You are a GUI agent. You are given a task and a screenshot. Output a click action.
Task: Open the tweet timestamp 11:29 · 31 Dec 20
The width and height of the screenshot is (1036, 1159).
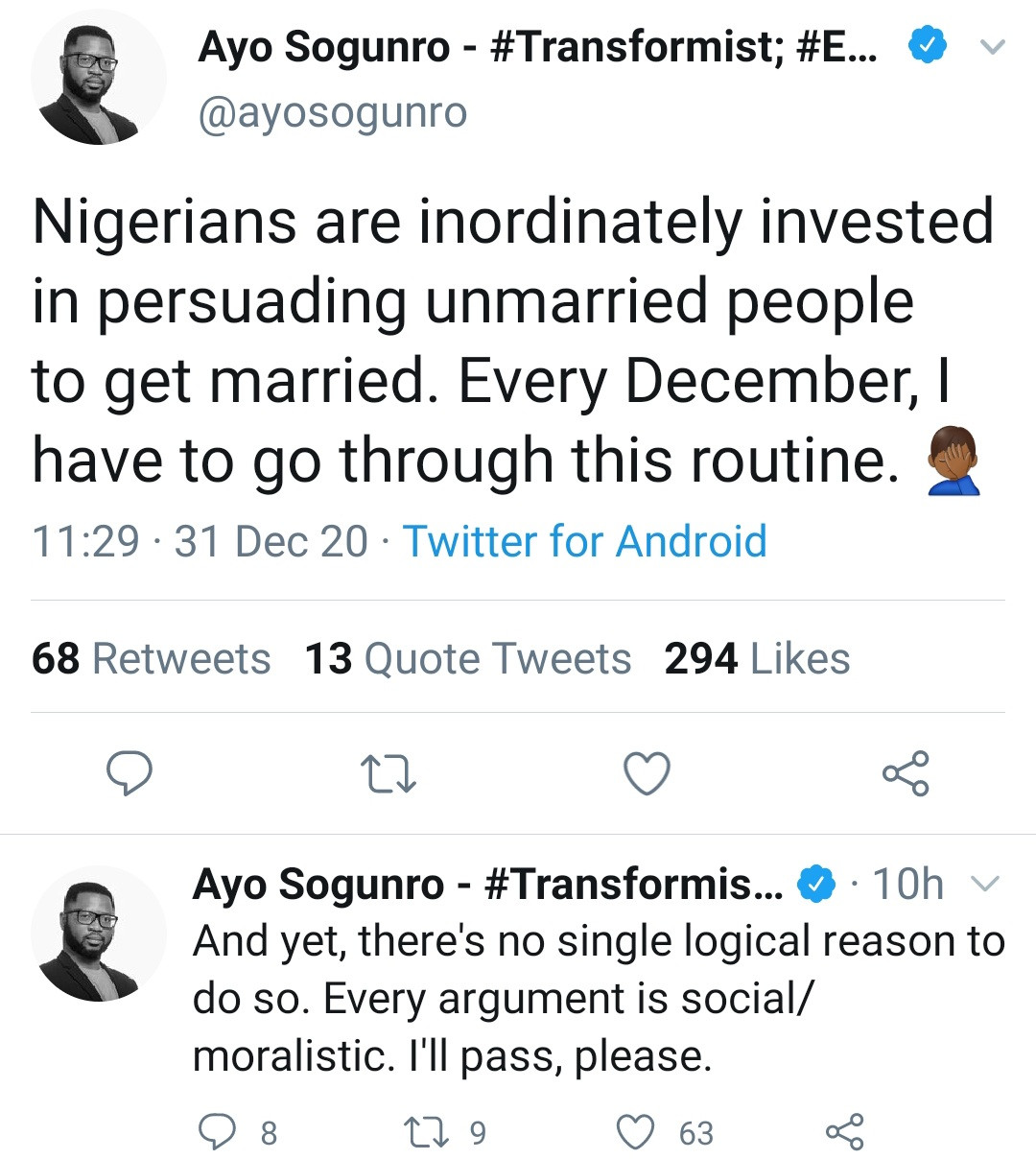[x=200, y=541]
